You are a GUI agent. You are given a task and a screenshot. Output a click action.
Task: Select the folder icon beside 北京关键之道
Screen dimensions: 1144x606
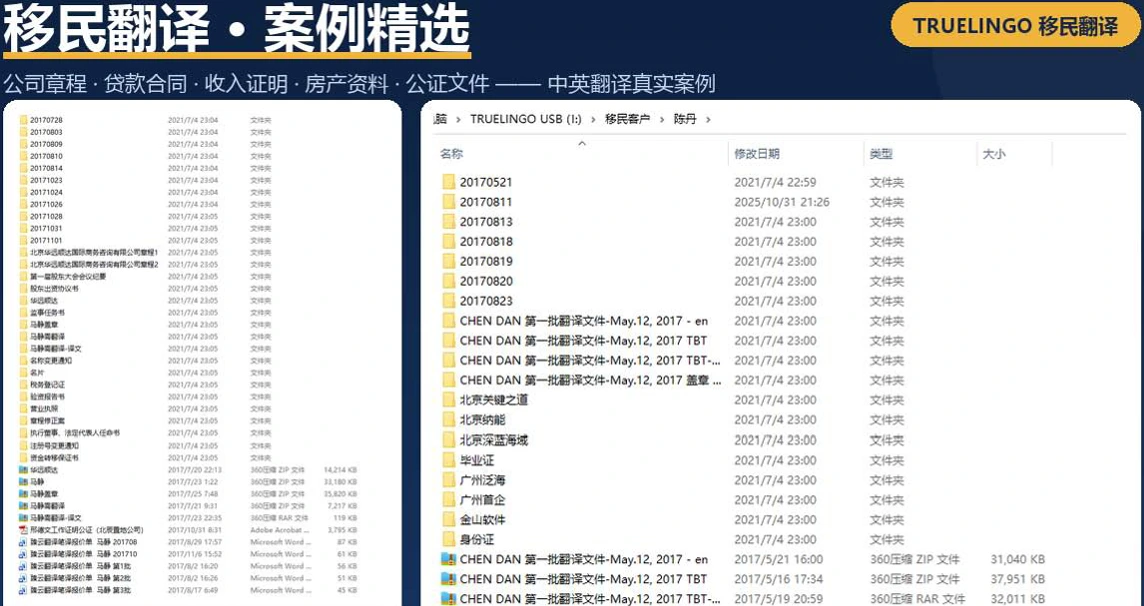(449, 400)
